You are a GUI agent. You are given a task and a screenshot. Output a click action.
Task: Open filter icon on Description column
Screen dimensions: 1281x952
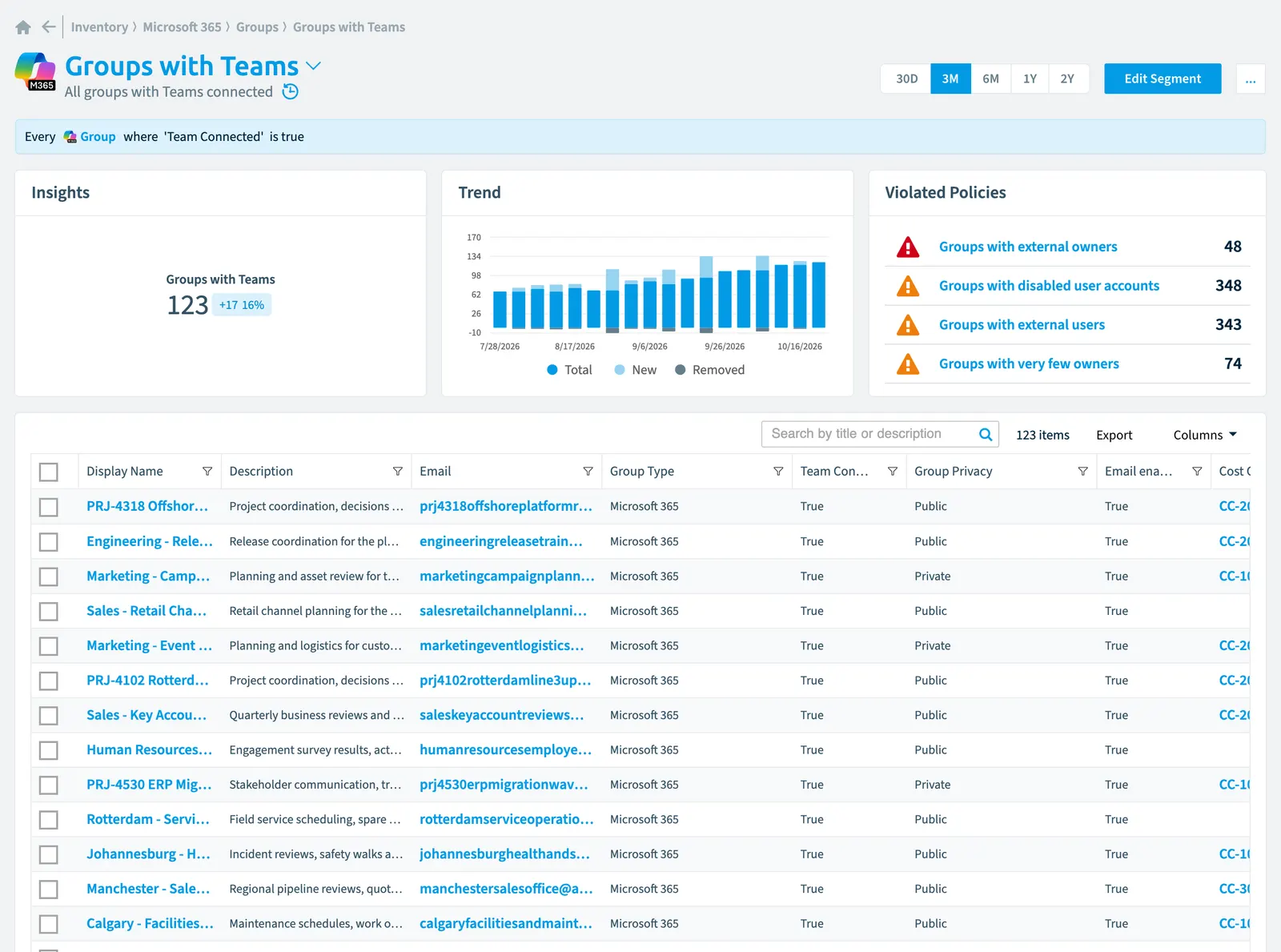point(398,472)
